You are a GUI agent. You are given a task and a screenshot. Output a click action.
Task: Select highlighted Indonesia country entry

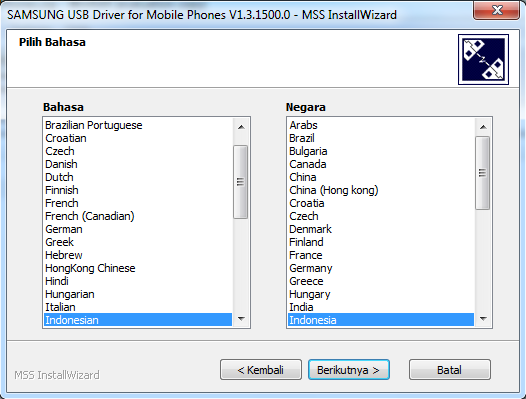(381, 320)
